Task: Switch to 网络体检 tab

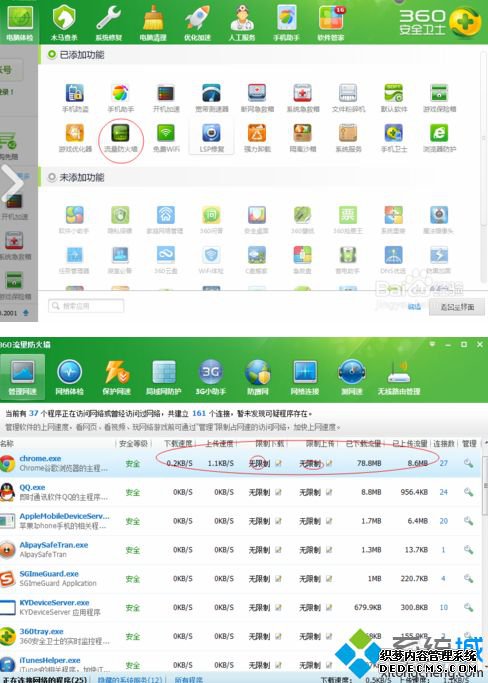Action: pyautogui.click(x=69, y=377)
